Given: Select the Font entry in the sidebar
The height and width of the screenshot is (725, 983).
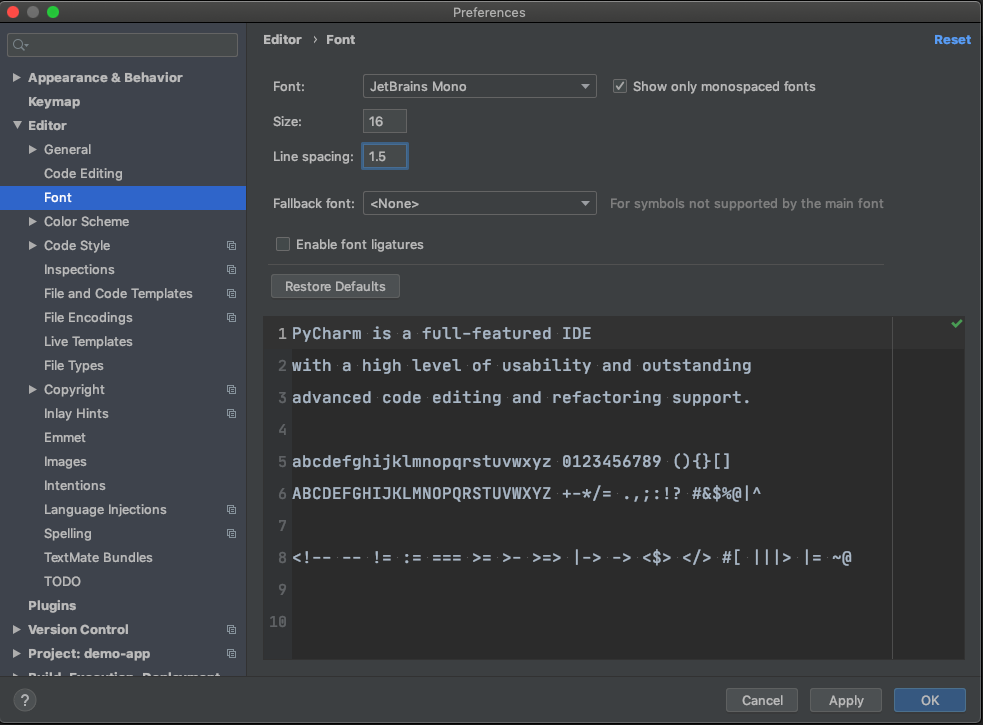Looking at the screenshot, I should (x=57, y=197).
